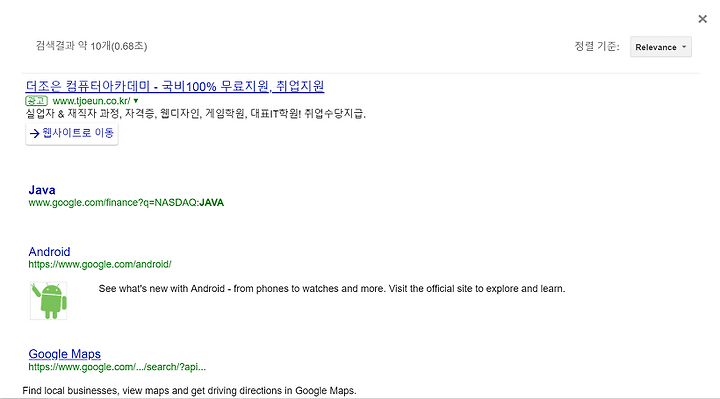The width and height of the screenshot is (720, 399).
Task: Open the Google Maps result title
Action: [65, 354]
